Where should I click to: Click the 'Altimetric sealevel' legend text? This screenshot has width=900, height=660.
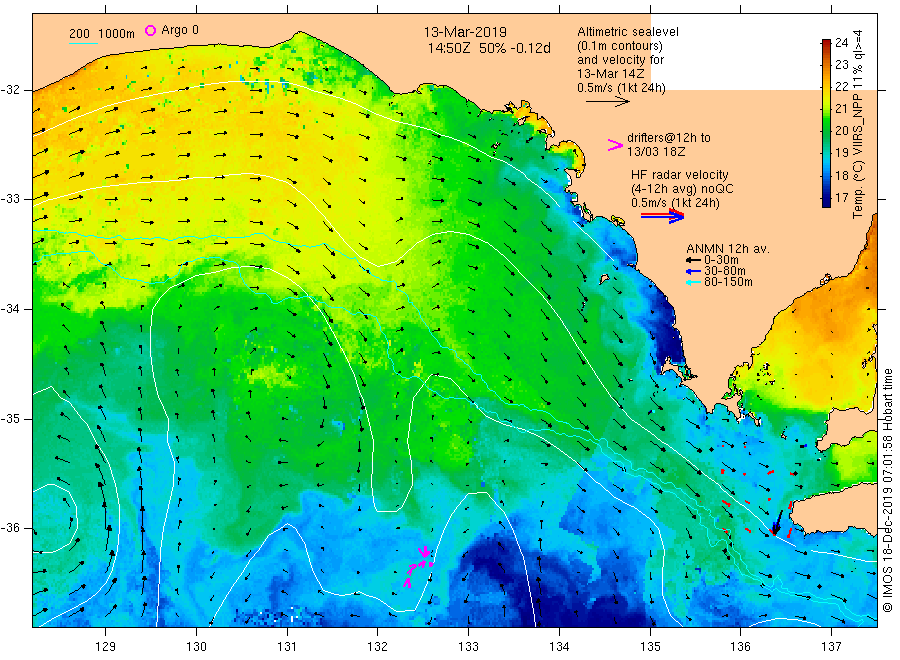(x=627, y=32)
